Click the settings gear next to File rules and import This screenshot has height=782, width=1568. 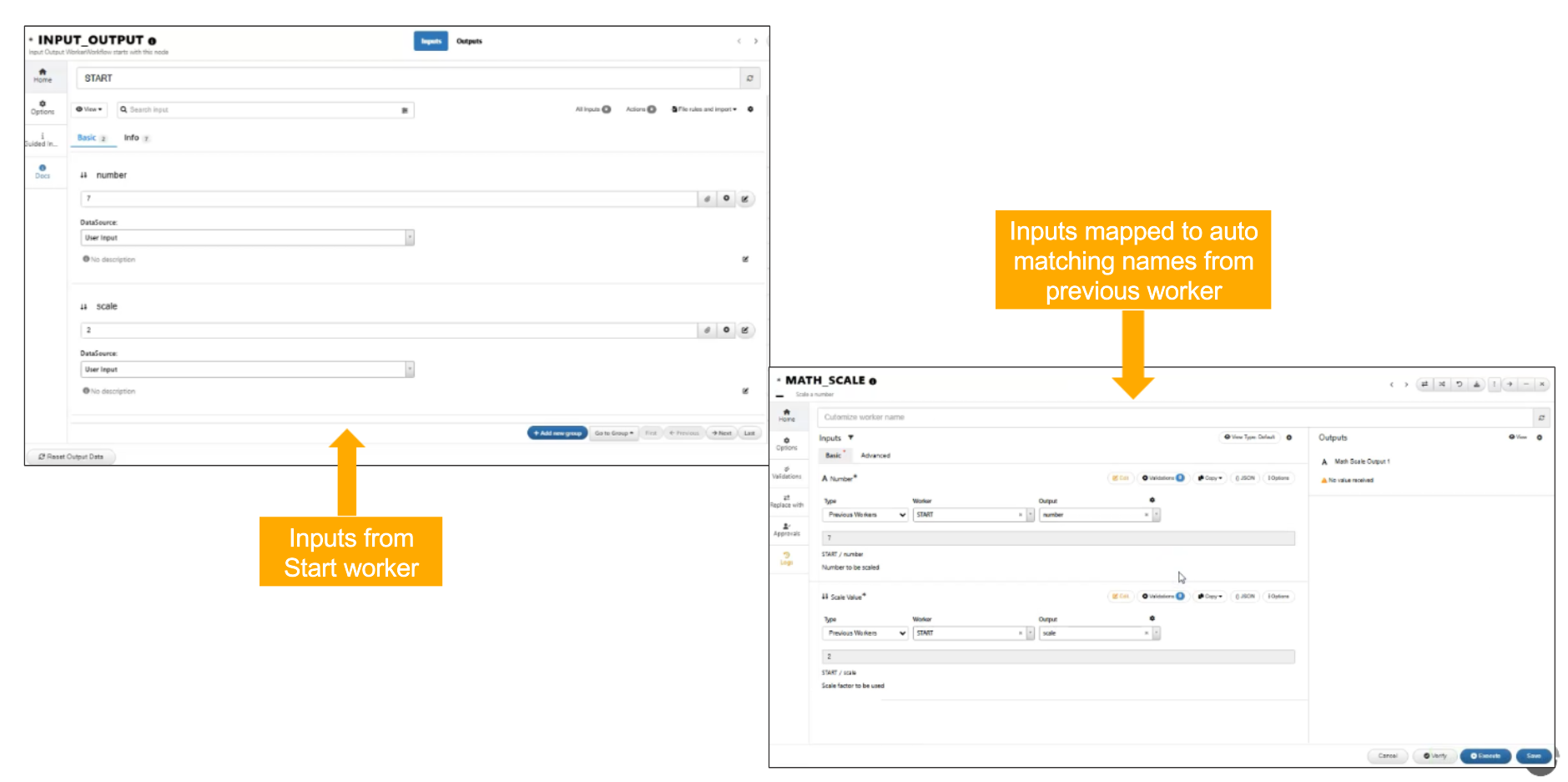tap(750, 109)
